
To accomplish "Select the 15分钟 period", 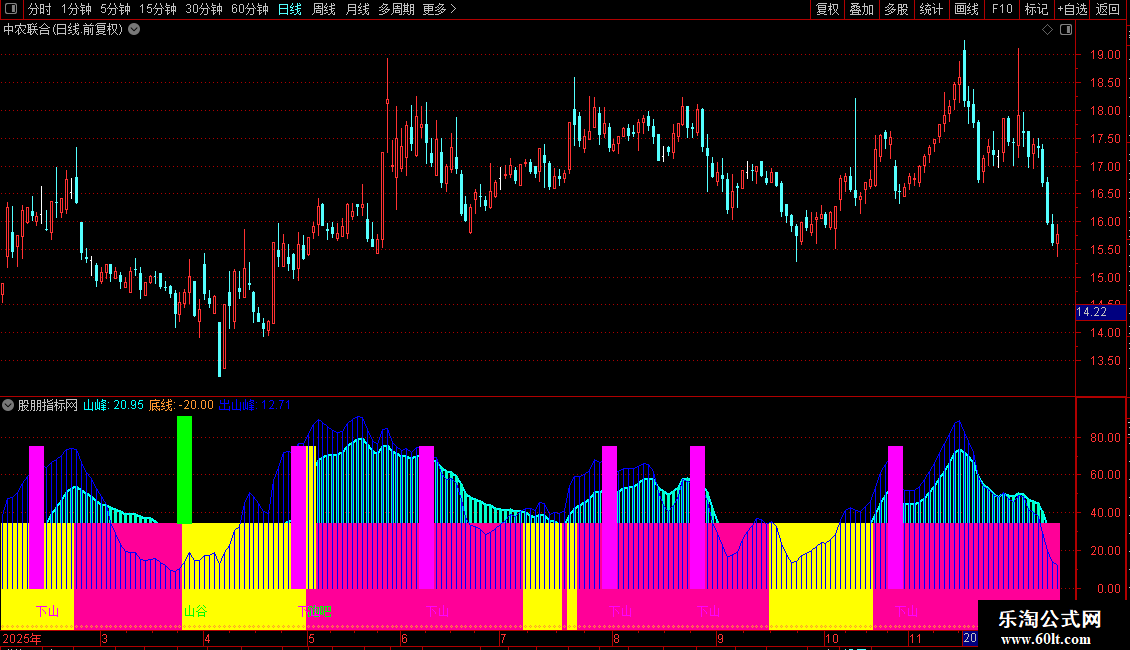I will pyautogui.click(x=157, y=9).
